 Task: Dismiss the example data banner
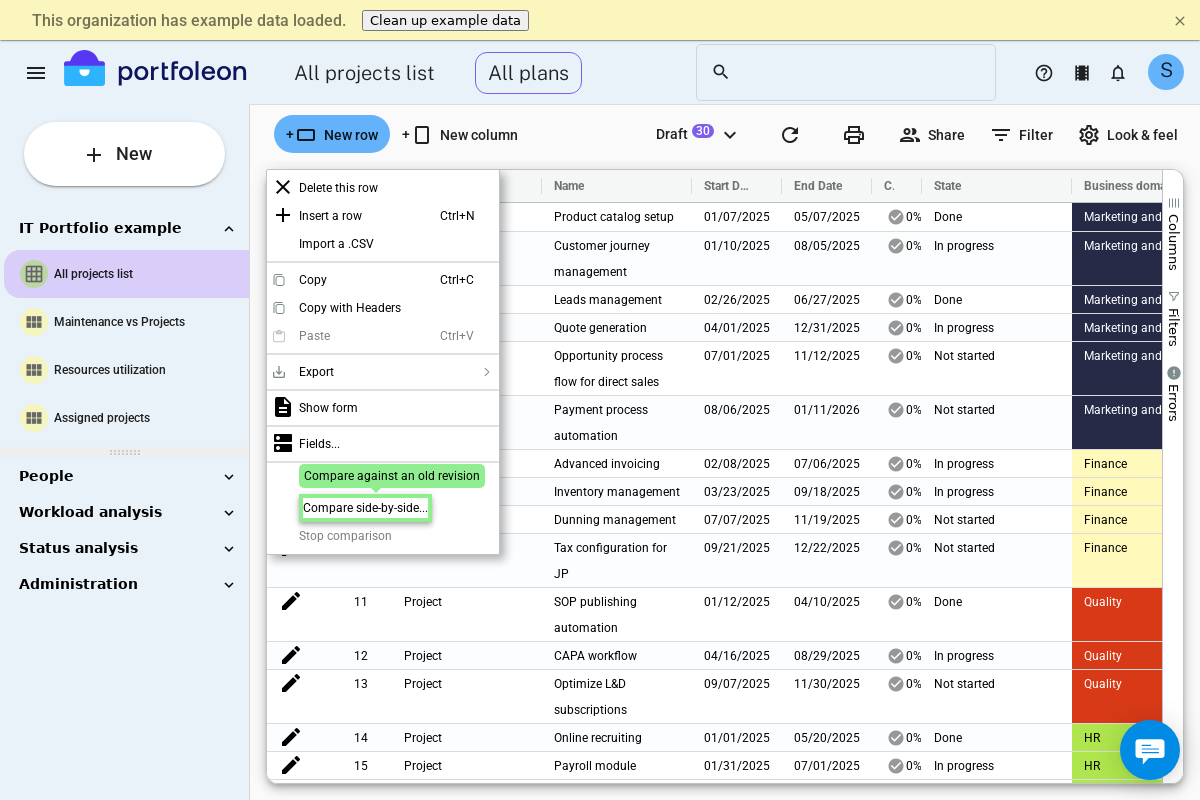[1180, 20]
